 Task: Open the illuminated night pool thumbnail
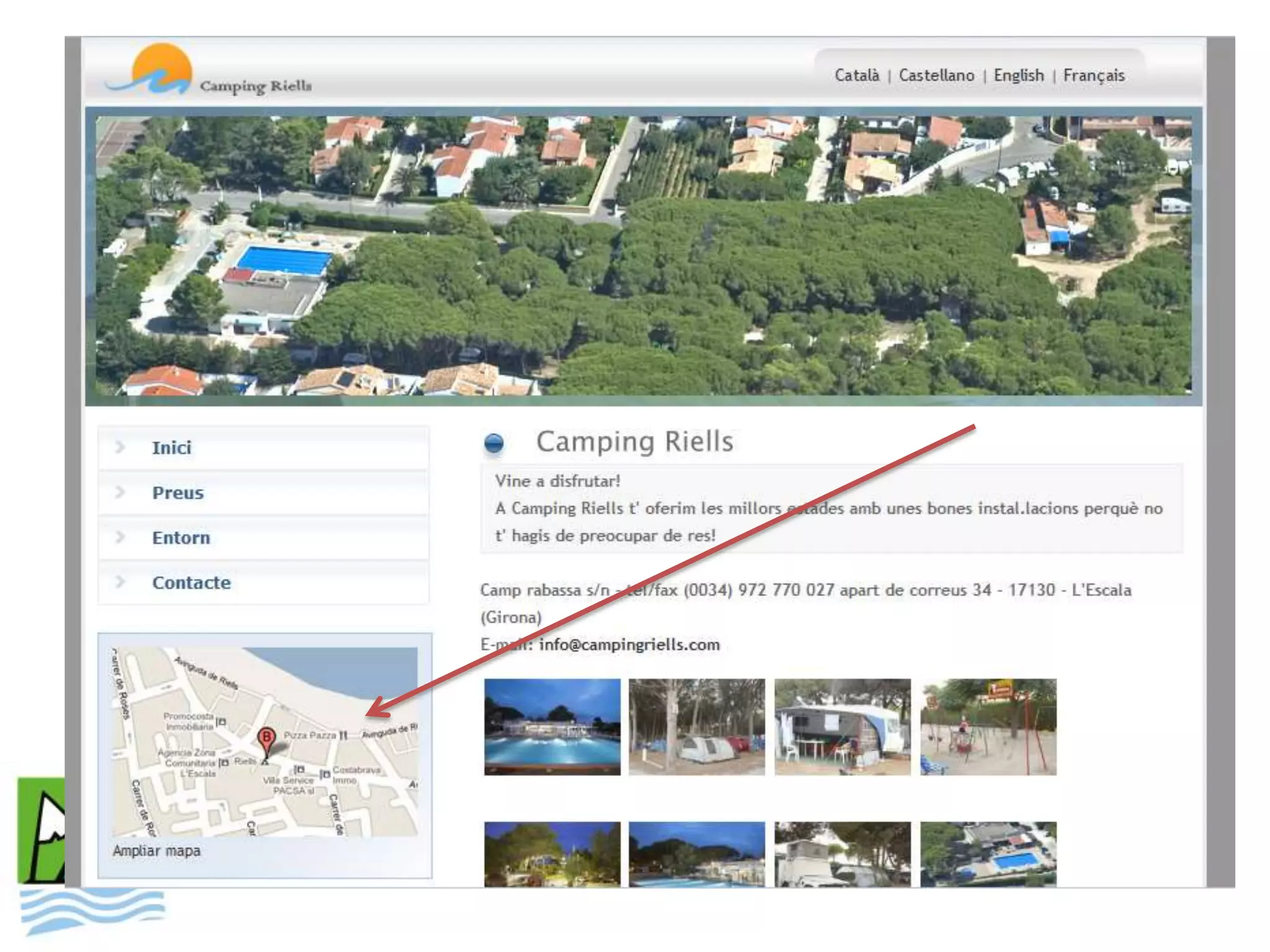pos(552,726)
